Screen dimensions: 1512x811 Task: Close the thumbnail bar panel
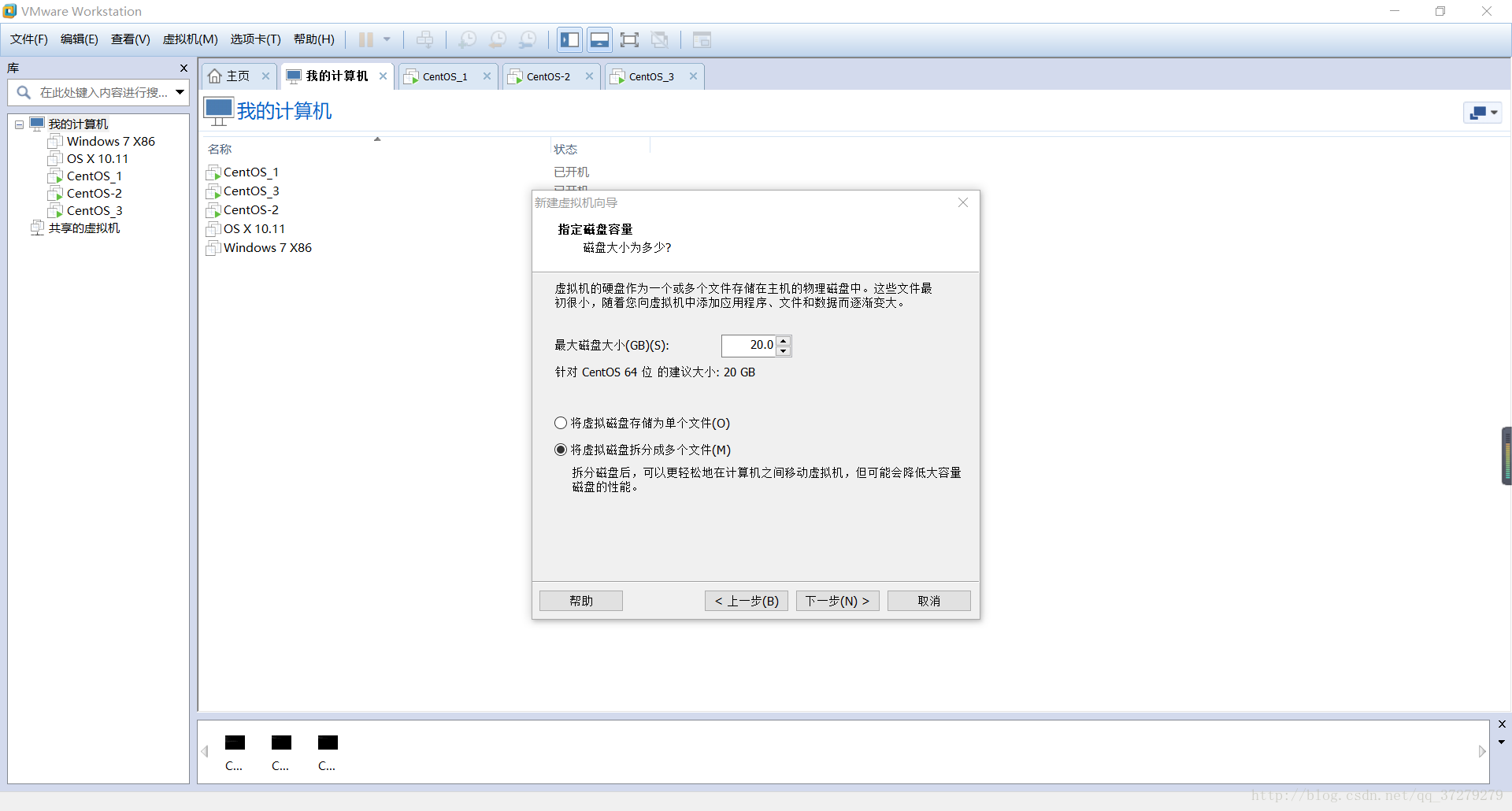click(1502, 724)
